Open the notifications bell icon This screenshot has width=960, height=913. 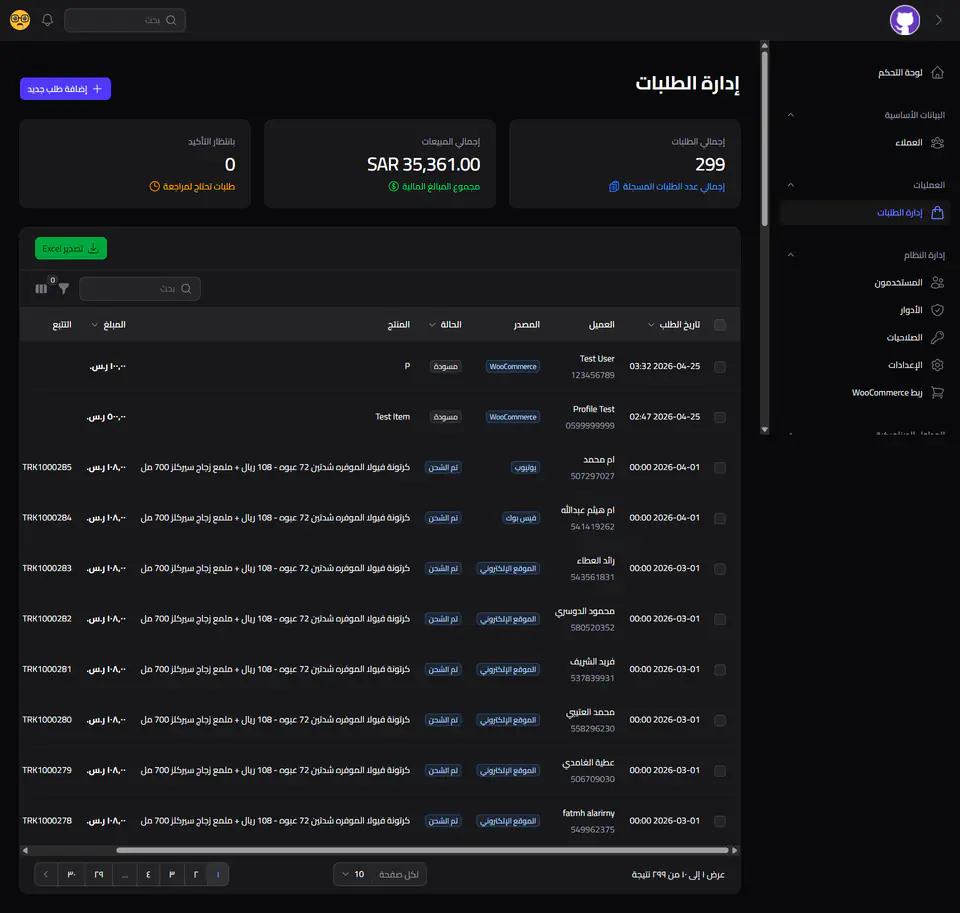(x=47, y=20)
